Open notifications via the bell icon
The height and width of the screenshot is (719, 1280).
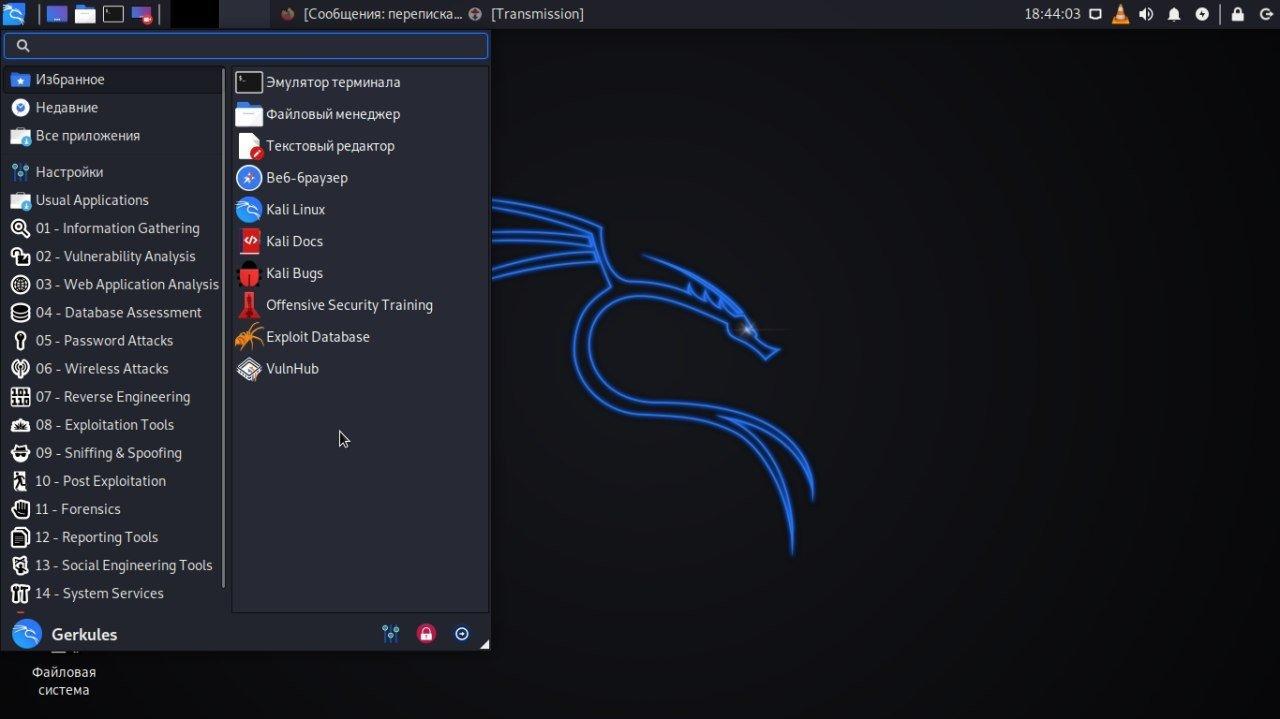1174,14
